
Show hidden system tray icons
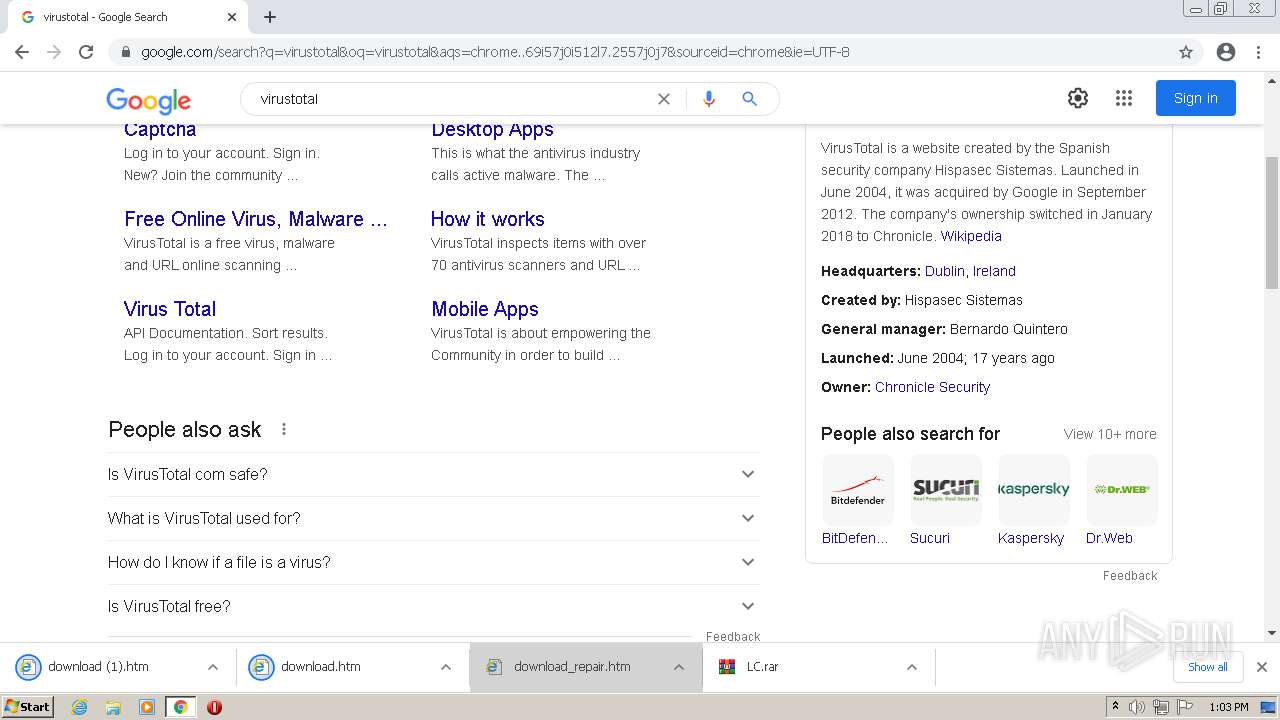(1115, 707)
